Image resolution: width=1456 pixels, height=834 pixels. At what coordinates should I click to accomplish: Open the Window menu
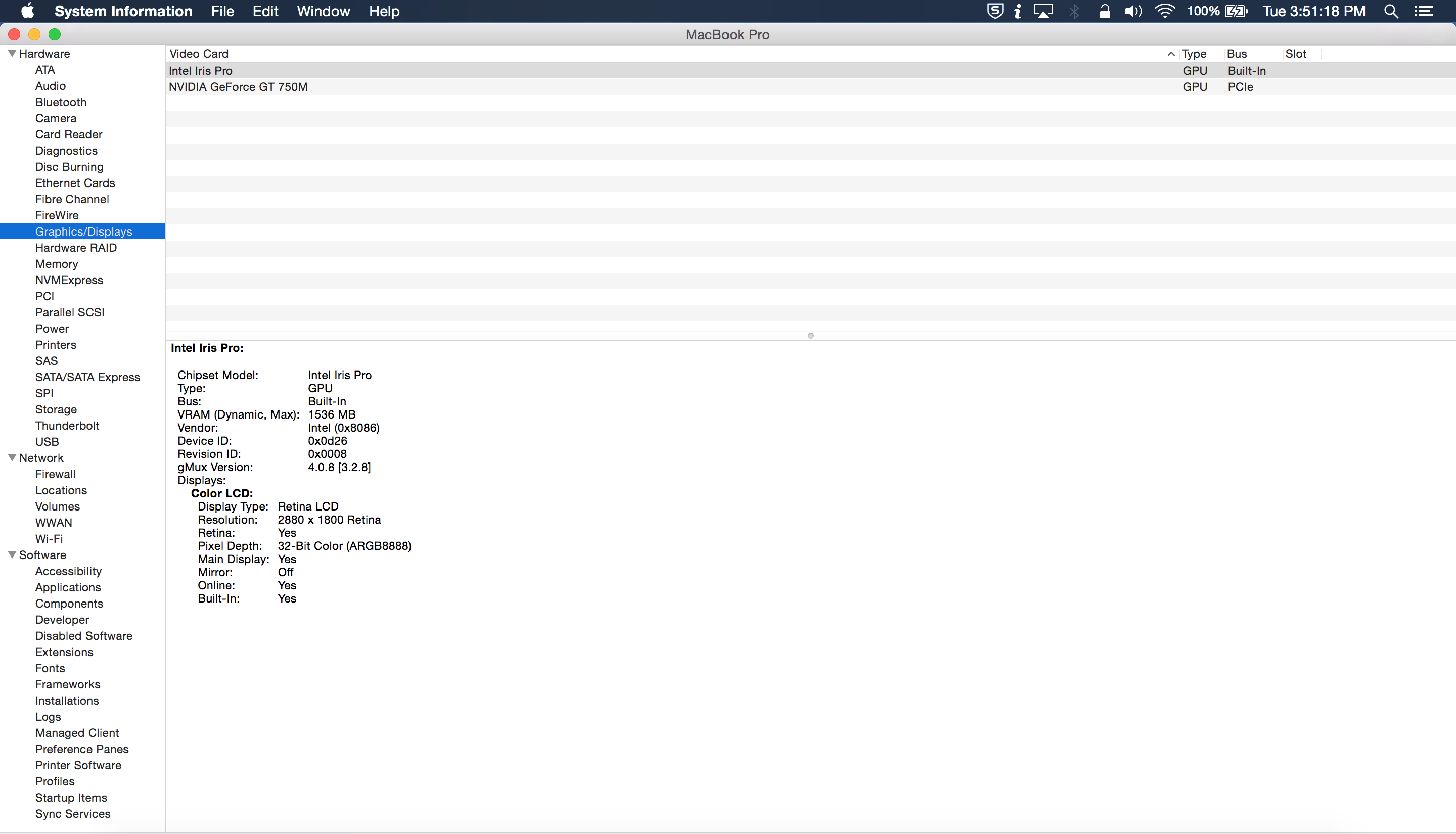click(x=323, y=11)
